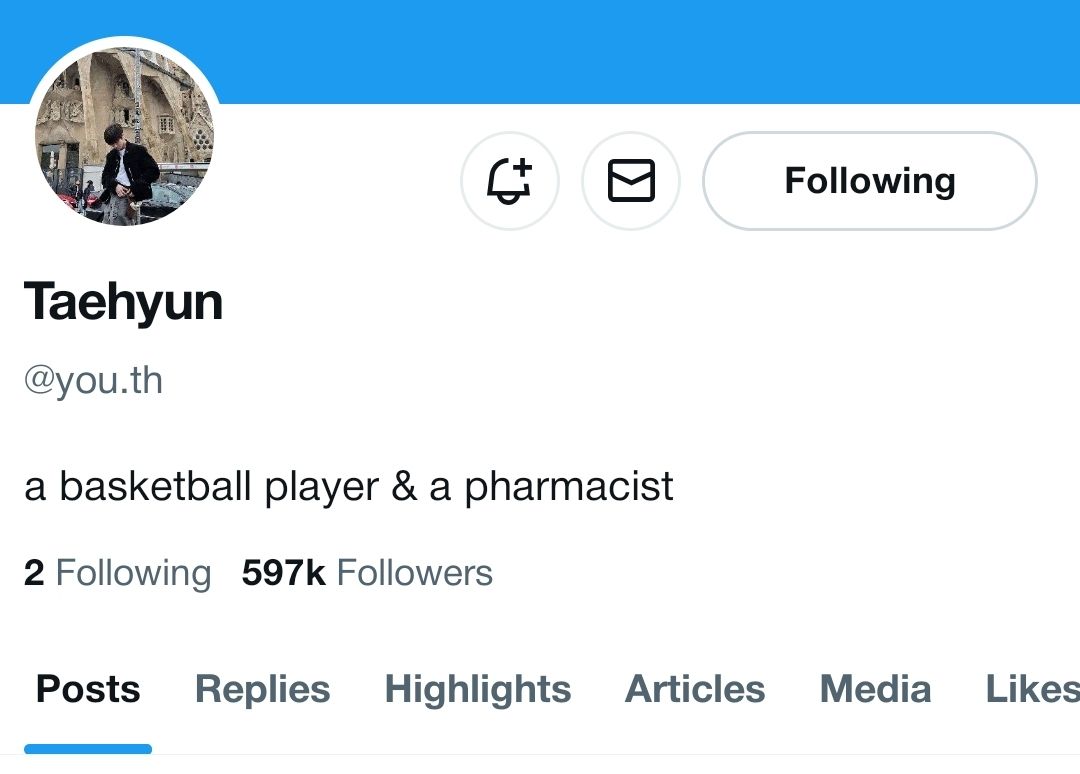This screenshot has width=1080, height=774.
Task: Show the Media tab
Action: coord(875,689)
